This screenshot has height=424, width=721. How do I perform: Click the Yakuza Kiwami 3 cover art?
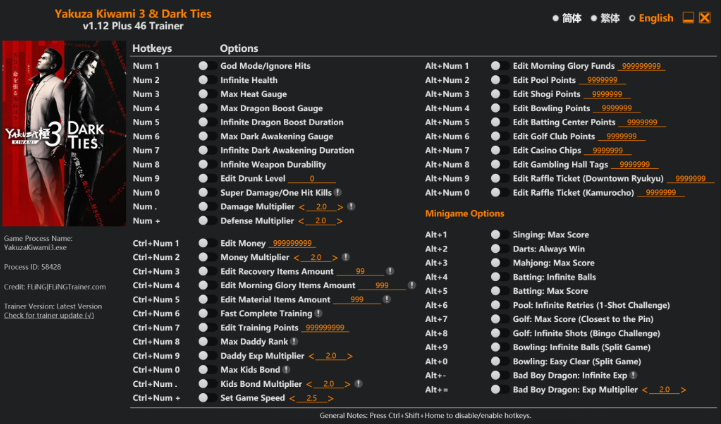click(64, 133)
